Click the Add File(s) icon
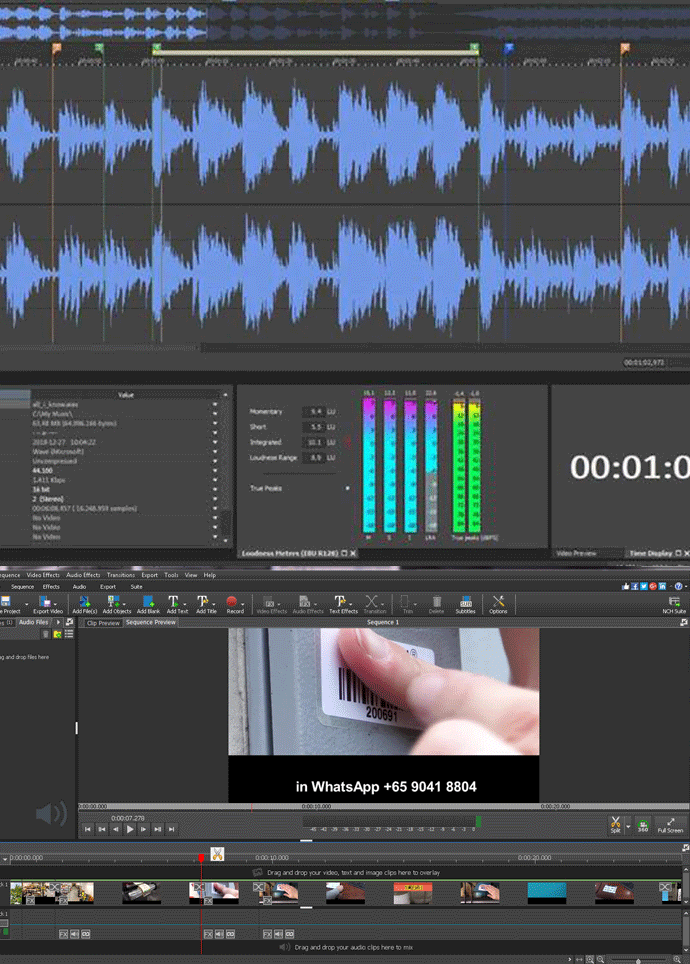Screen dimensions: 690x964 [x=84, y=601]
